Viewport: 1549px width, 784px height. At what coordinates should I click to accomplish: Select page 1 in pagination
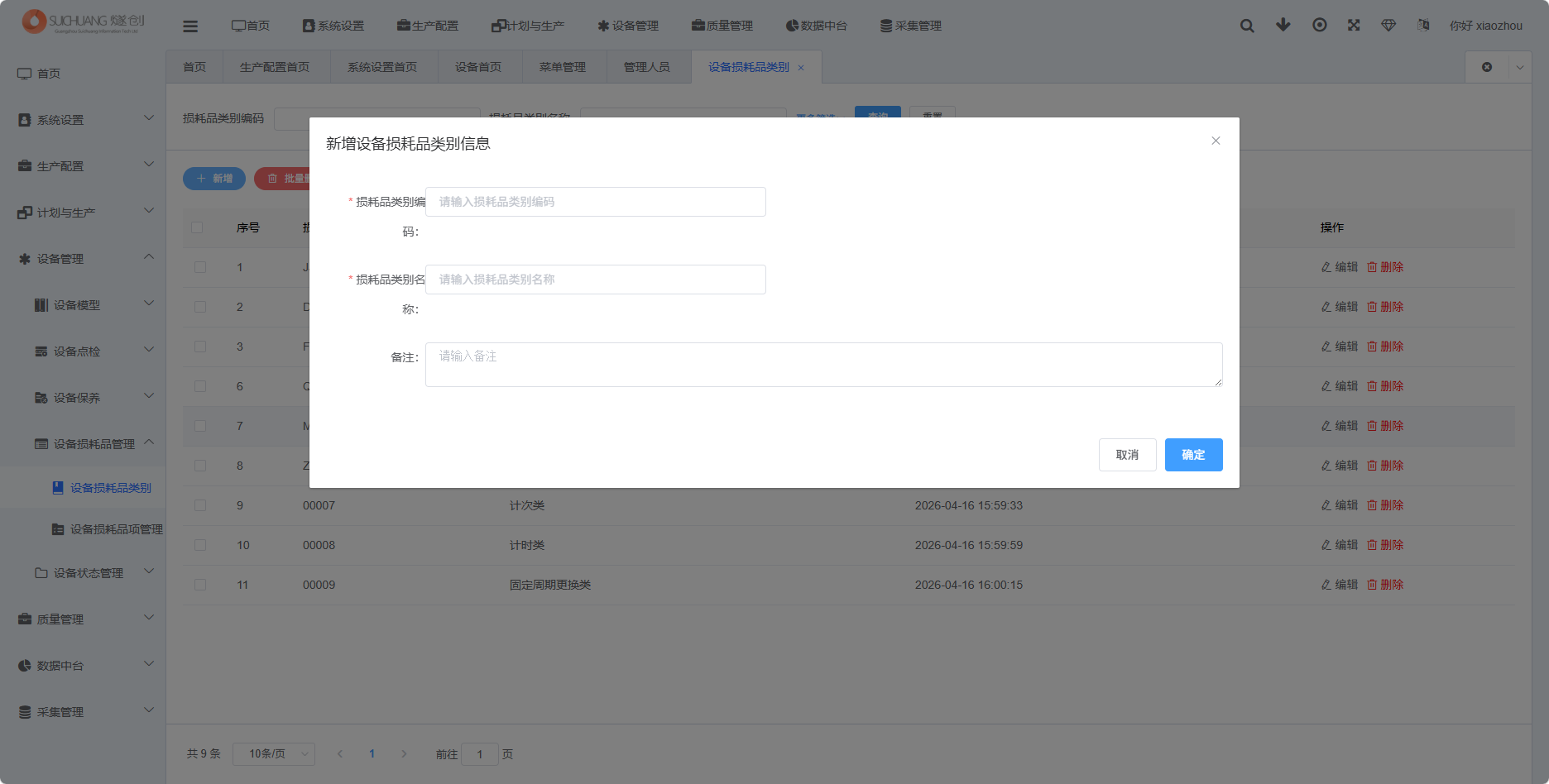pyautogui.click(x=372, y=753)
